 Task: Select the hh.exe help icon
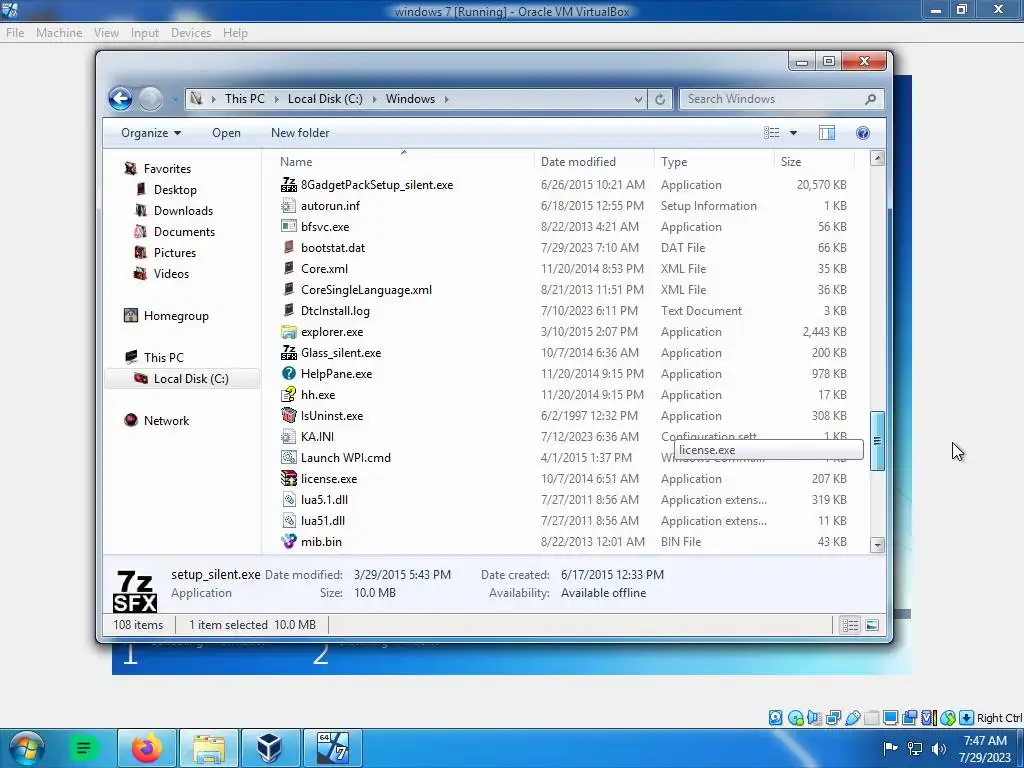coord(289,394)
